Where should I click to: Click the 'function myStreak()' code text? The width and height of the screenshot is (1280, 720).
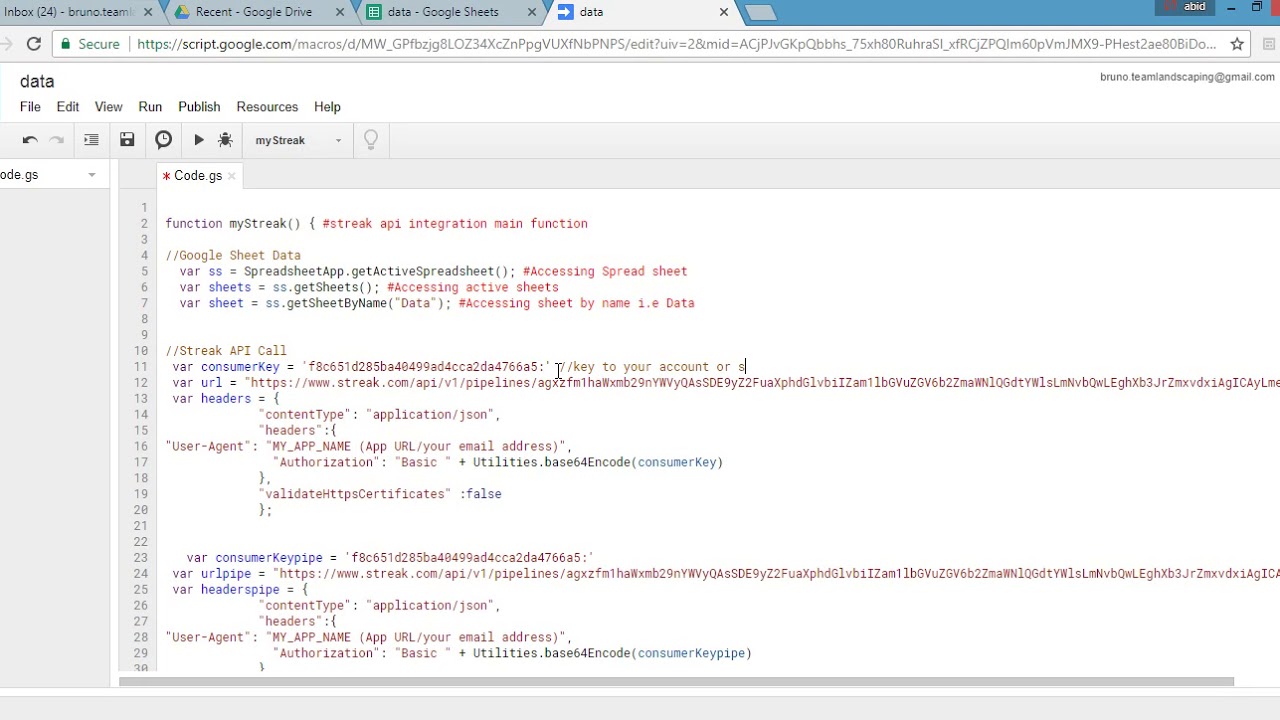[232, 224]
